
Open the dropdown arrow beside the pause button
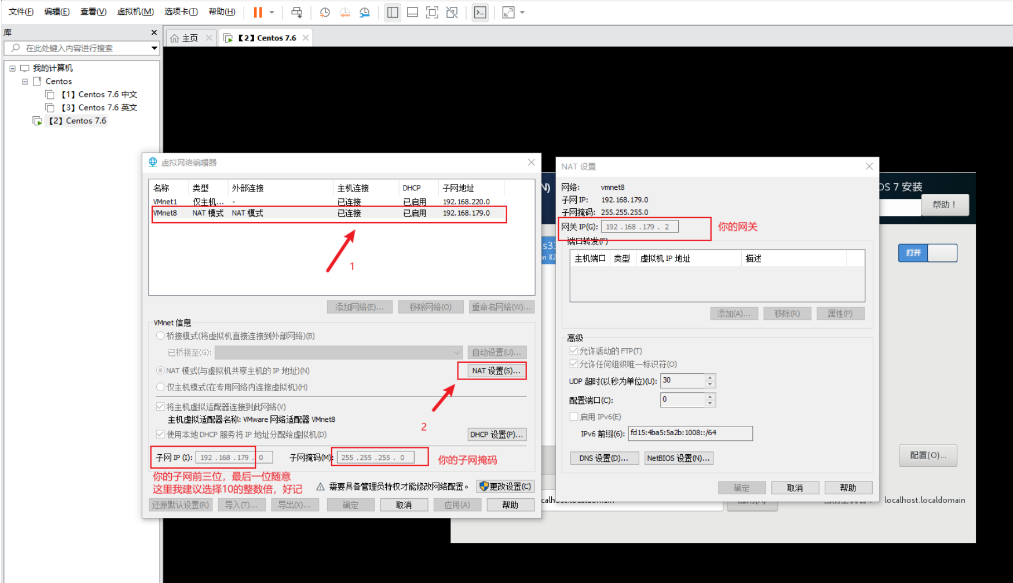[271, 12]
